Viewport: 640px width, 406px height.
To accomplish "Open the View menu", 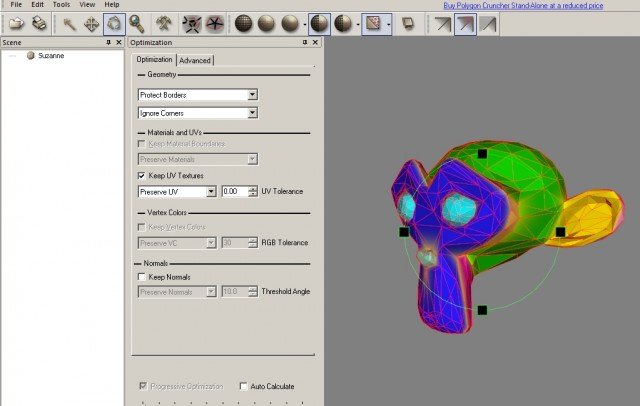I will (87, 5).
